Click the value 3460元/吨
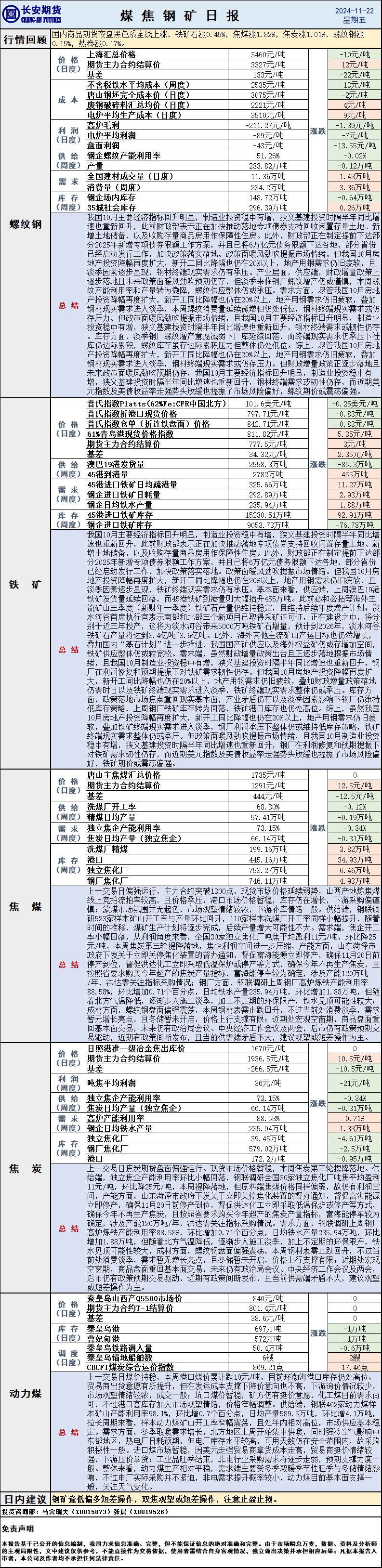The image size is (382, 1568). 268,54
